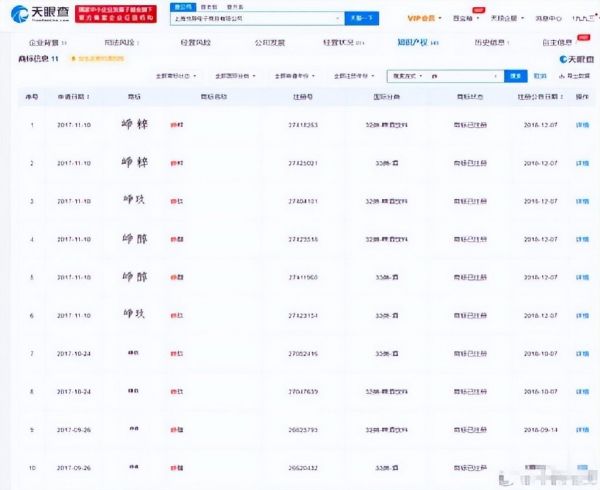Expand the 全部注册年份 filter

(x=354, y=76)
